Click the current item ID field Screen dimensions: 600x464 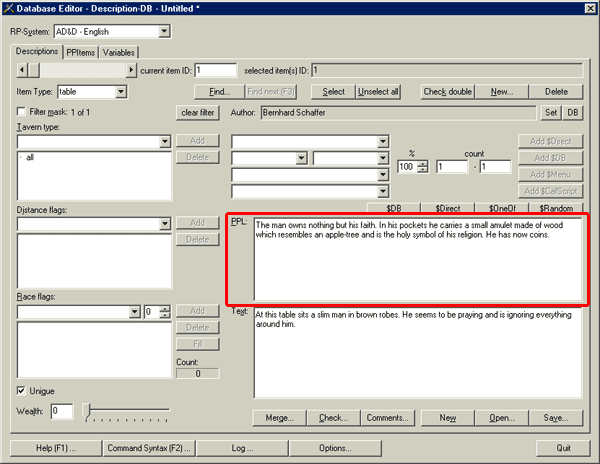click(216, 71)
